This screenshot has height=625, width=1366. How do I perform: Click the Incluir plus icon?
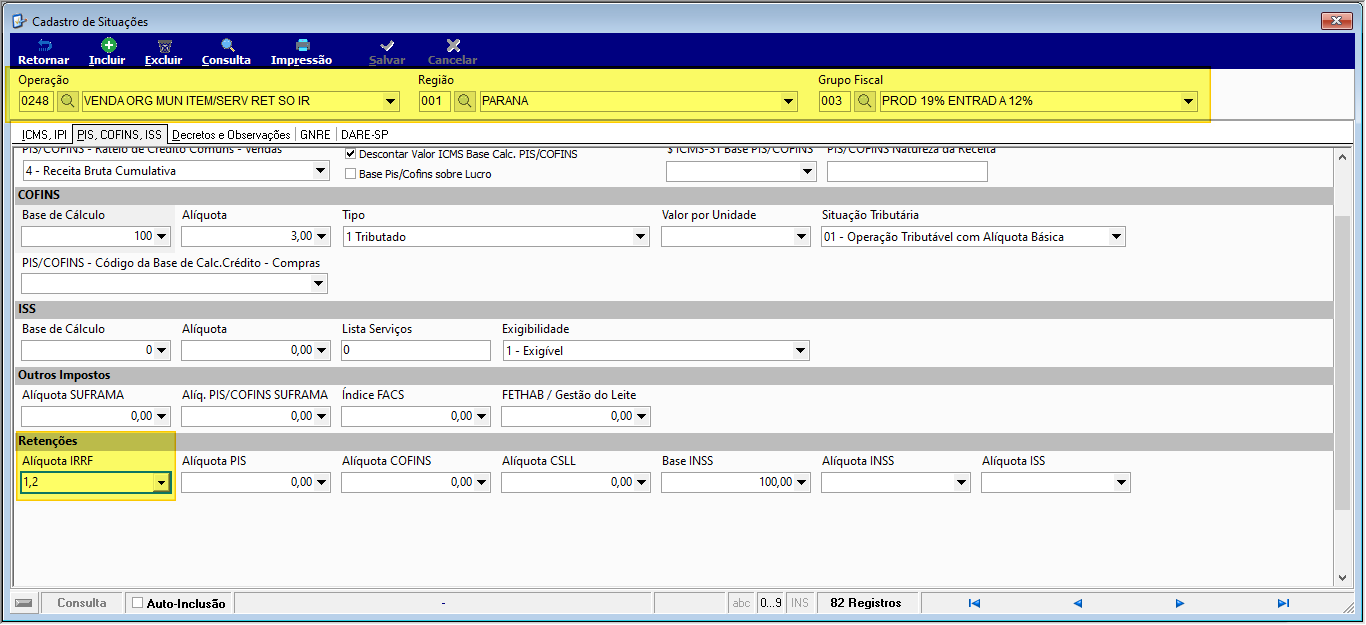(x=108, y=45)
